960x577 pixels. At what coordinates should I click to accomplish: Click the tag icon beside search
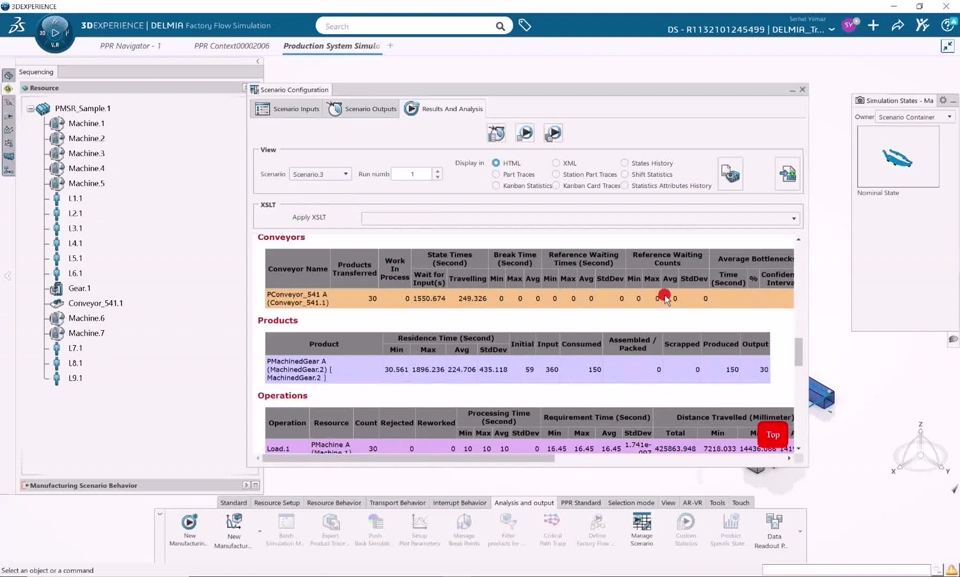(525, 25)
